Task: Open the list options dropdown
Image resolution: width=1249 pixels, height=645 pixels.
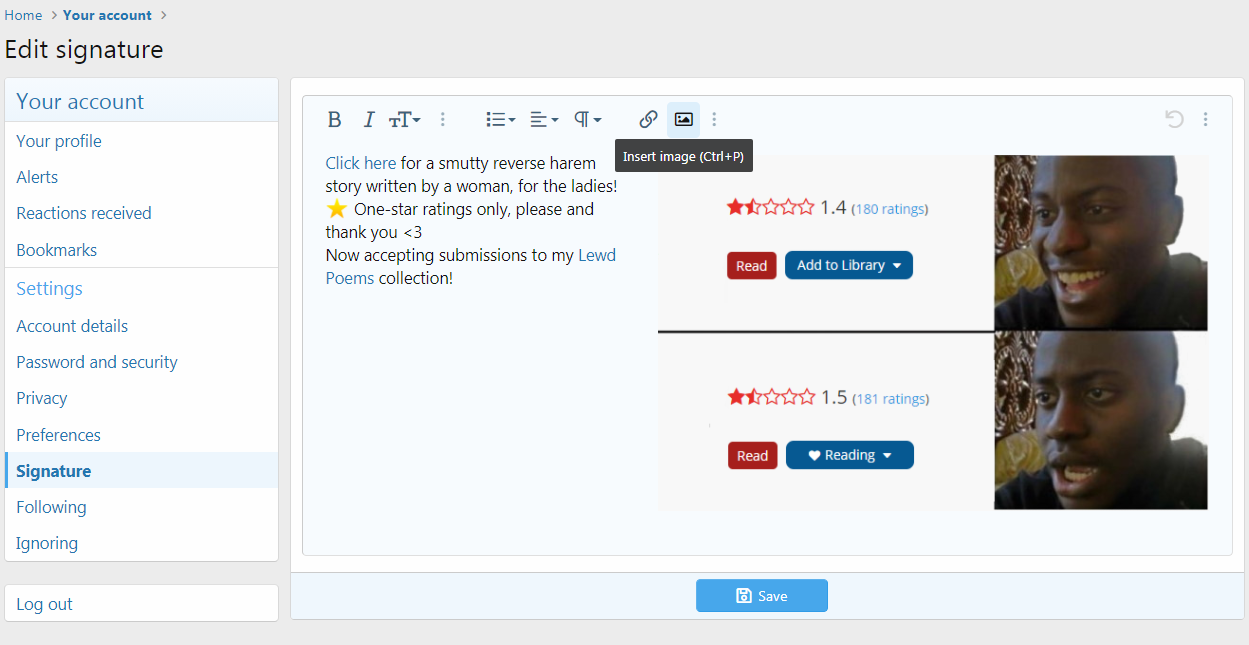Action: pos(500,120)
